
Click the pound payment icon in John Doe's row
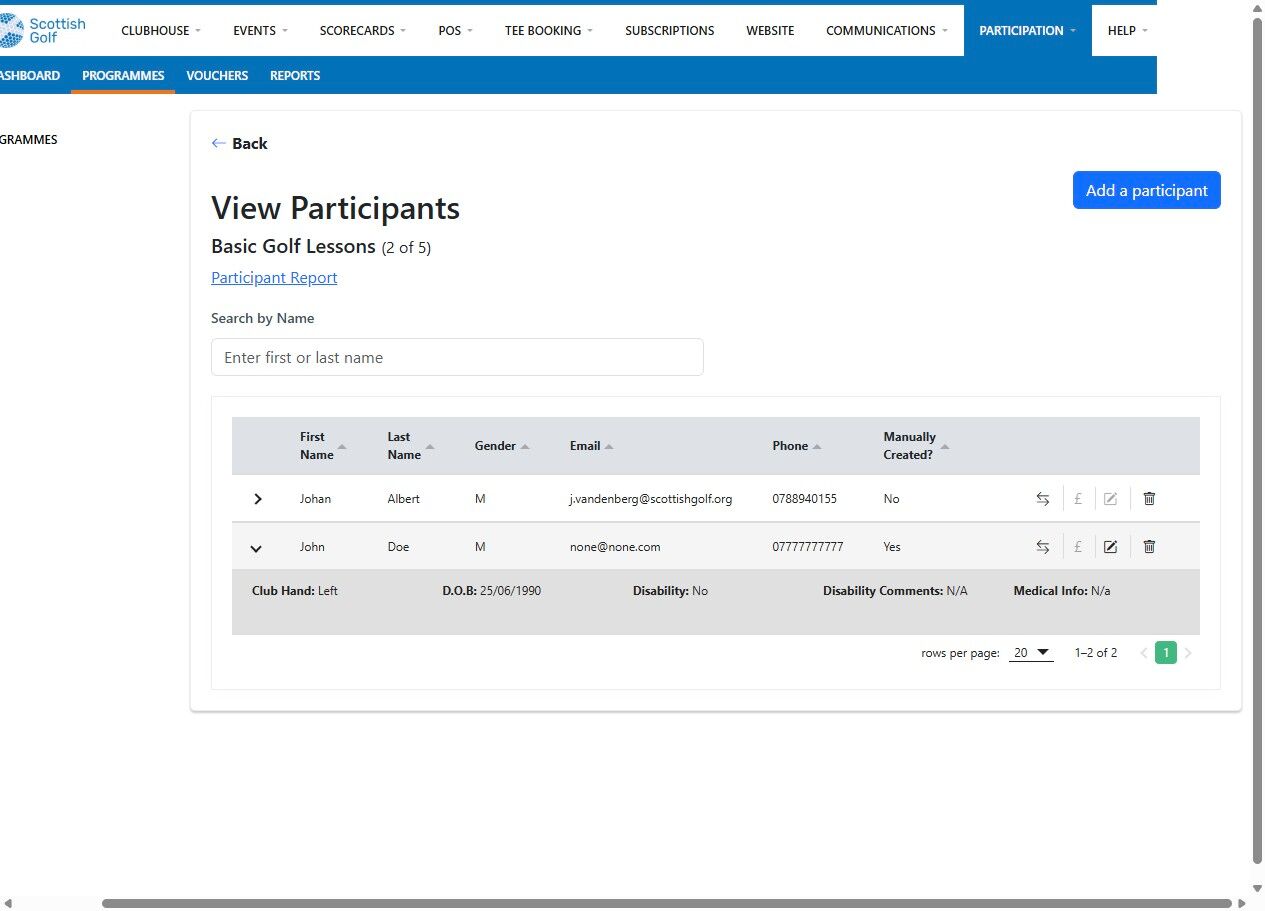[x=1078, y=547]
